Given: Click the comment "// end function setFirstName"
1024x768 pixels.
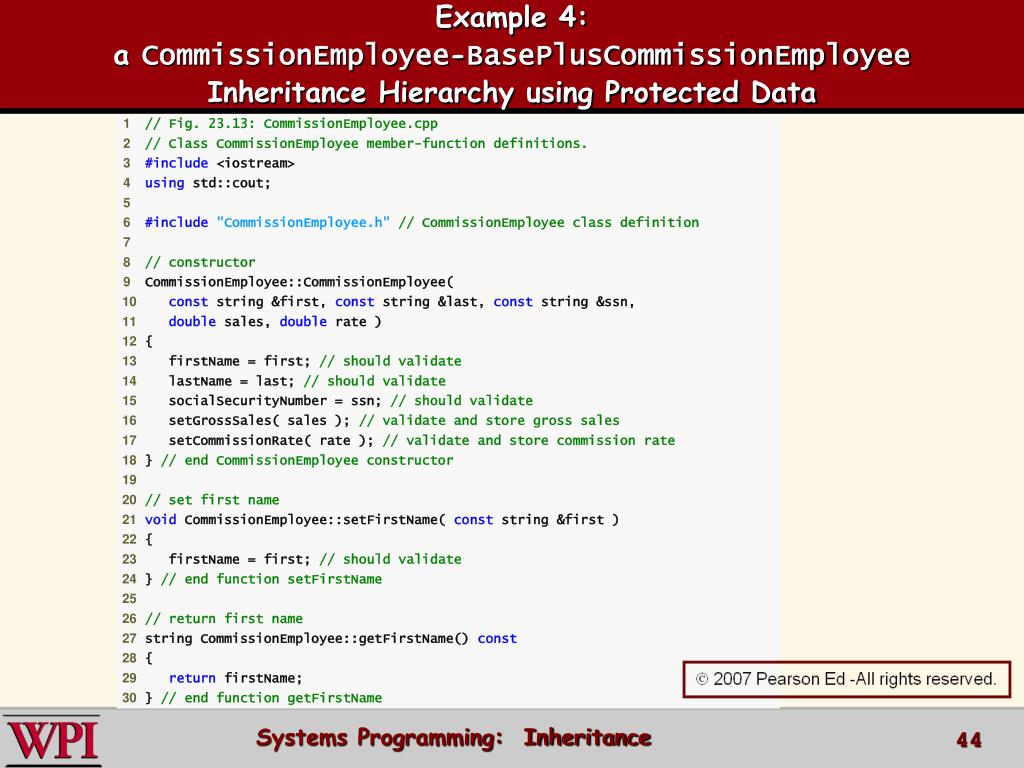Looking at the screenshot, I should click(x=272, y=579).
